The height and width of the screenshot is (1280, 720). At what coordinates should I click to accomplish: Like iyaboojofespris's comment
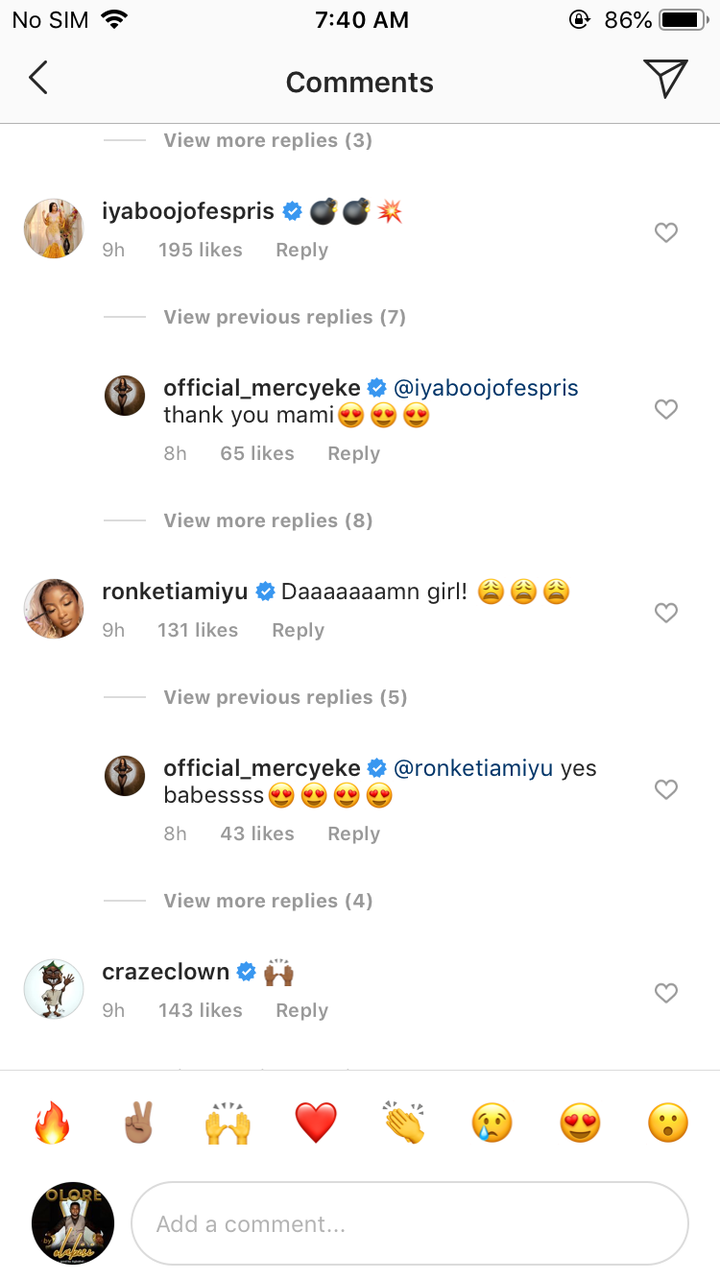pyautogui.click(x=666, y=233)
